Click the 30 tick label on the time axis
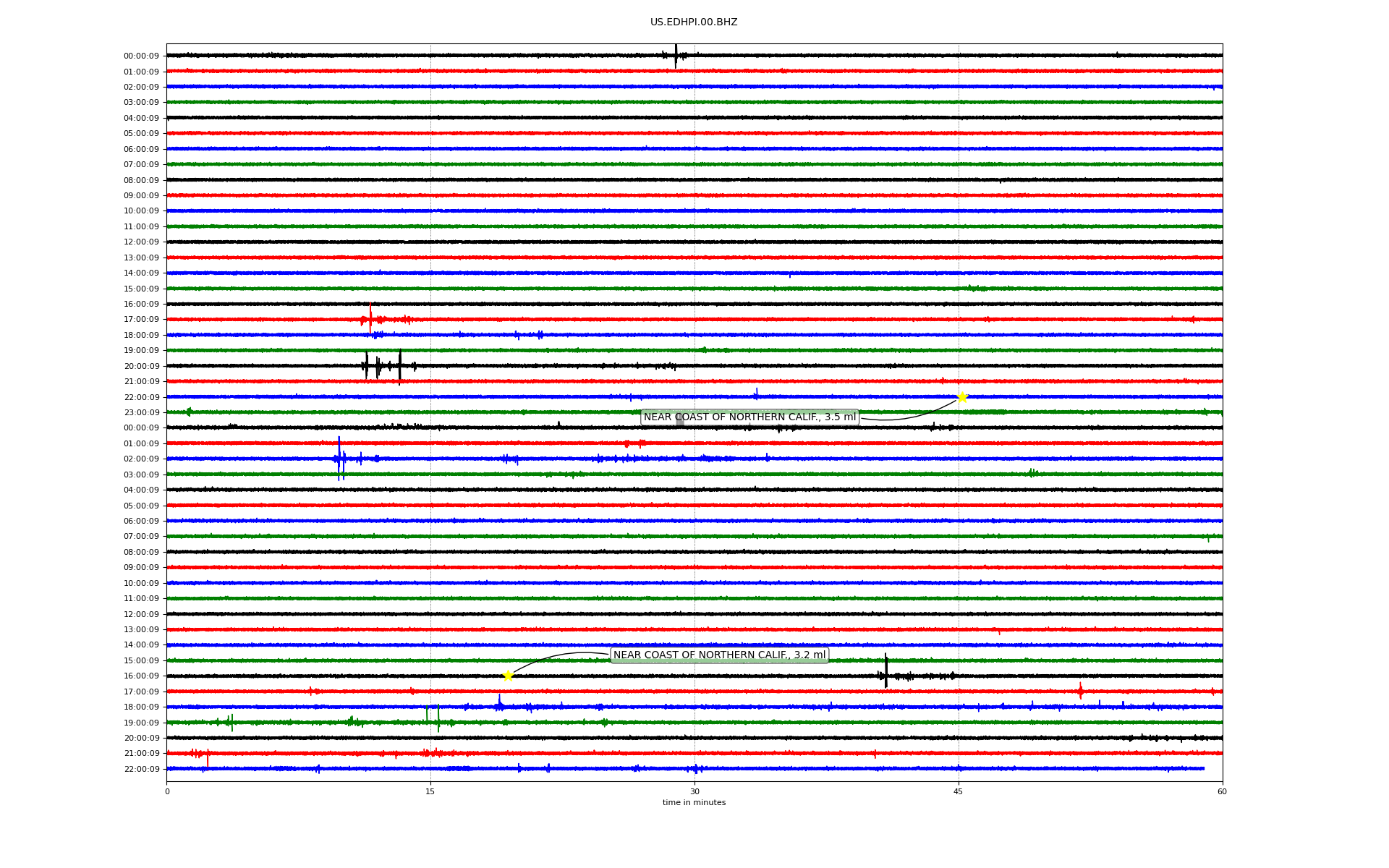Viewport: 1389px width, 868px height. coord(694,791)
